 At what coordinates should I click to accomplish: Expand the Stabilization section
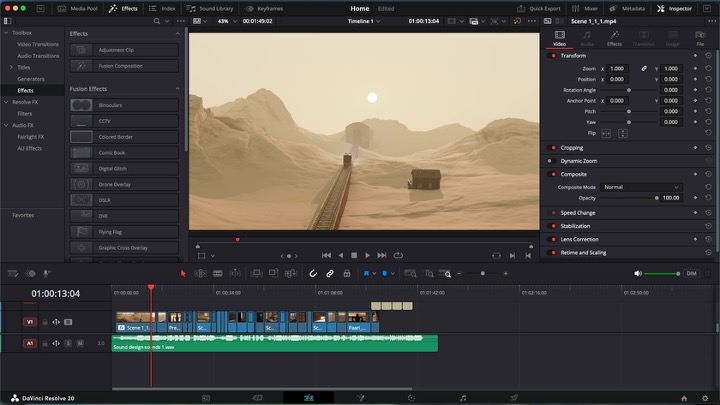[x=575, y=226]
